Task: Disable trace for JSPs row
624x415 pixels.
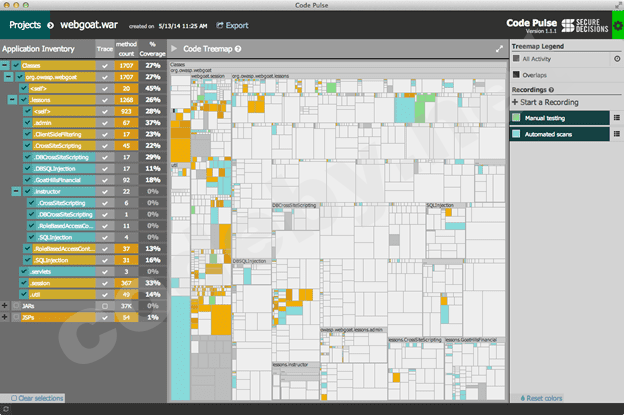Action: coord(105,318)
